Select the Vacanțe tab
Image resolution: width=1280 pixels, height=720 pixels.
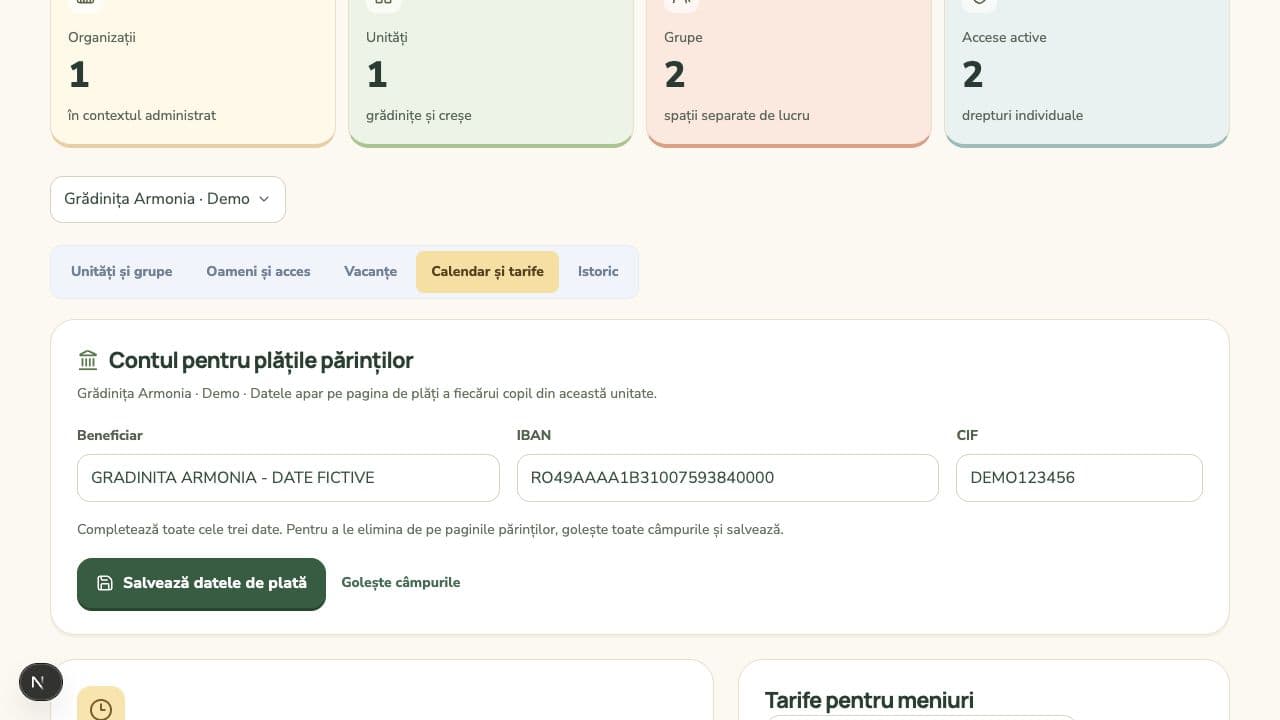[x=371, y=272]
